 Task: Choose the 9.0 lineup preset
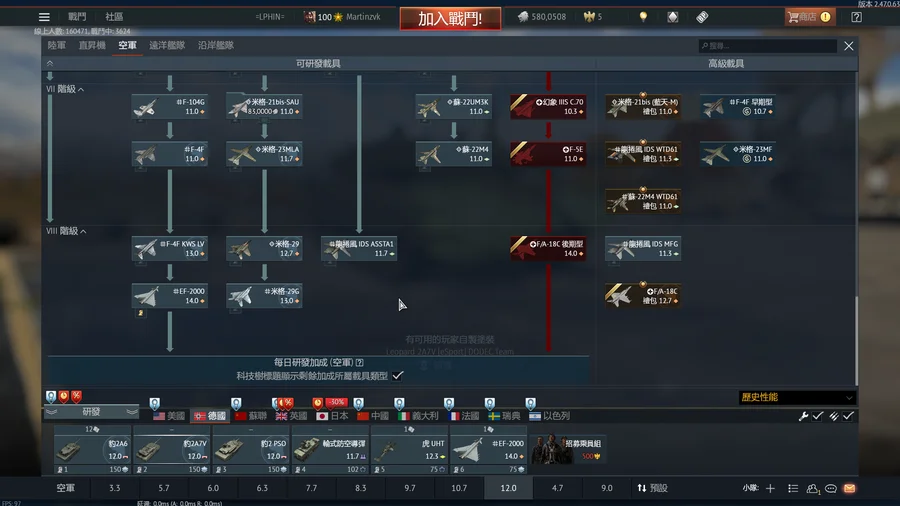(x=607, y=488)
